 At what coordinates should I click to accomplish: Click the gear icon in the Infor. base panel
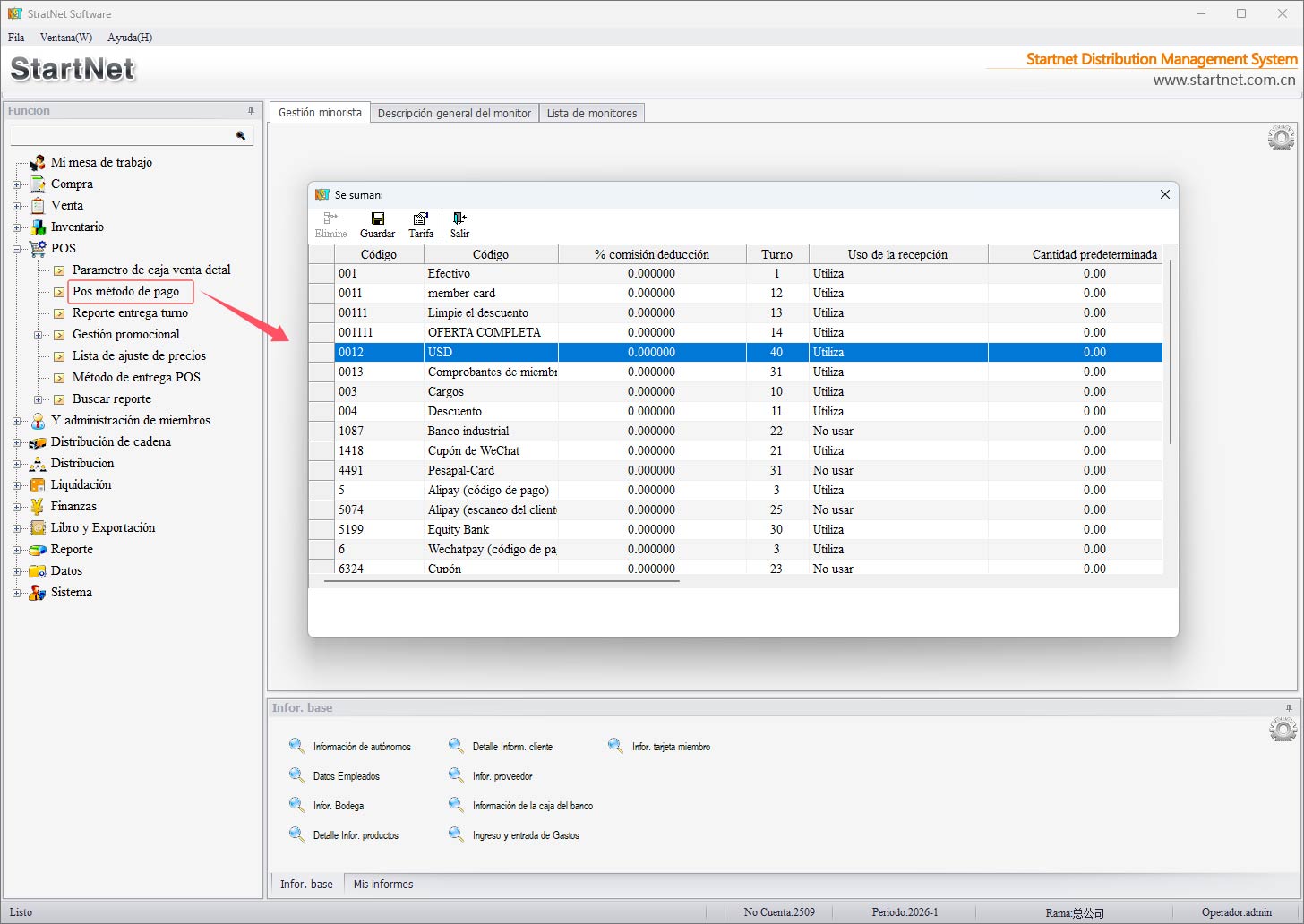1283,730
